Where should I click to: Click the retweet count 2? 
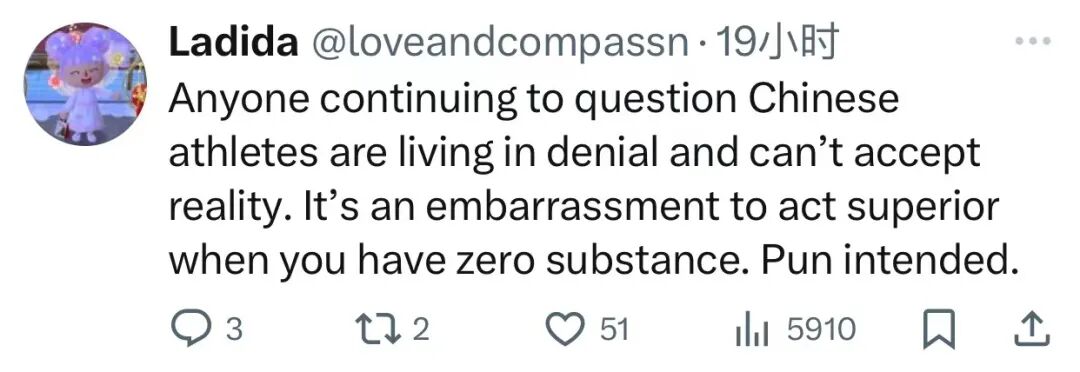[421, 330]
